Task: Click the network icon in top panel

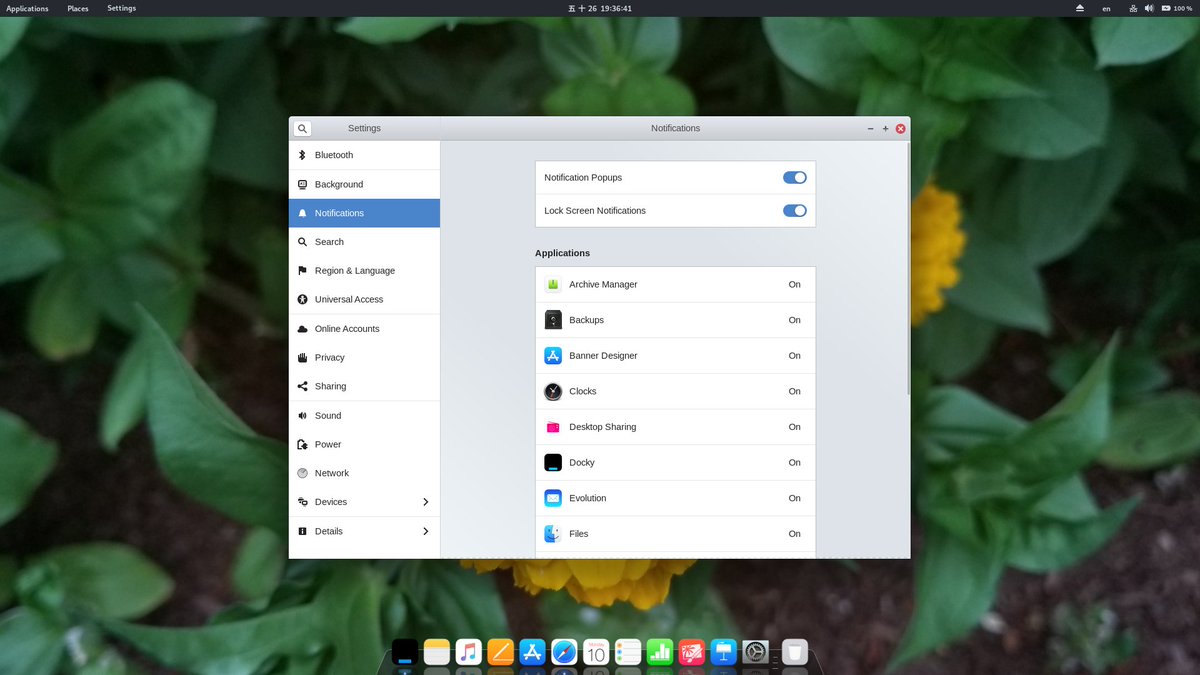Action: tap(1133, 8)
